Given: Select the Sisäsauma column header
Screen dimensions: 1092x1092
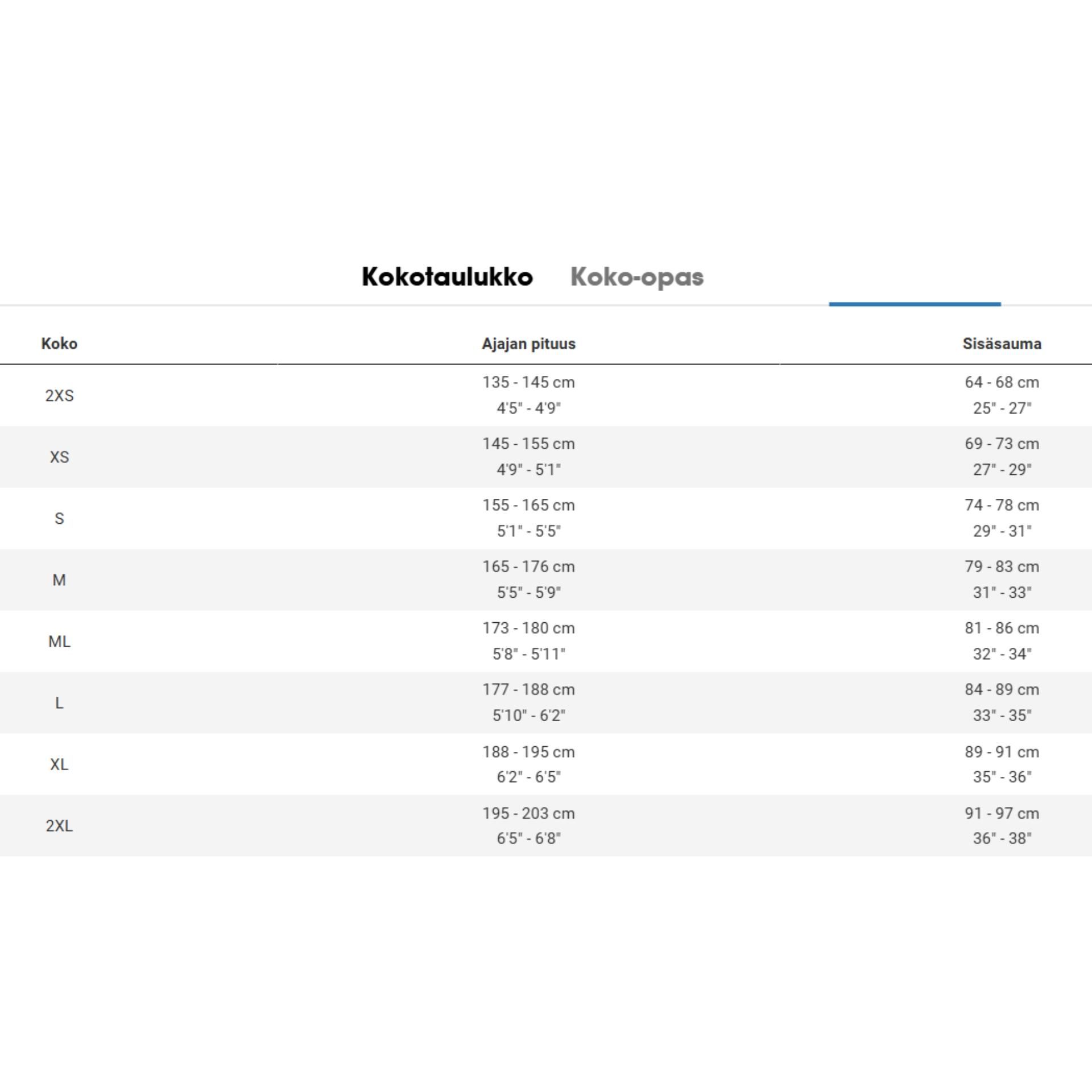Looking at the screenshot, I should tap(1002, 344).
